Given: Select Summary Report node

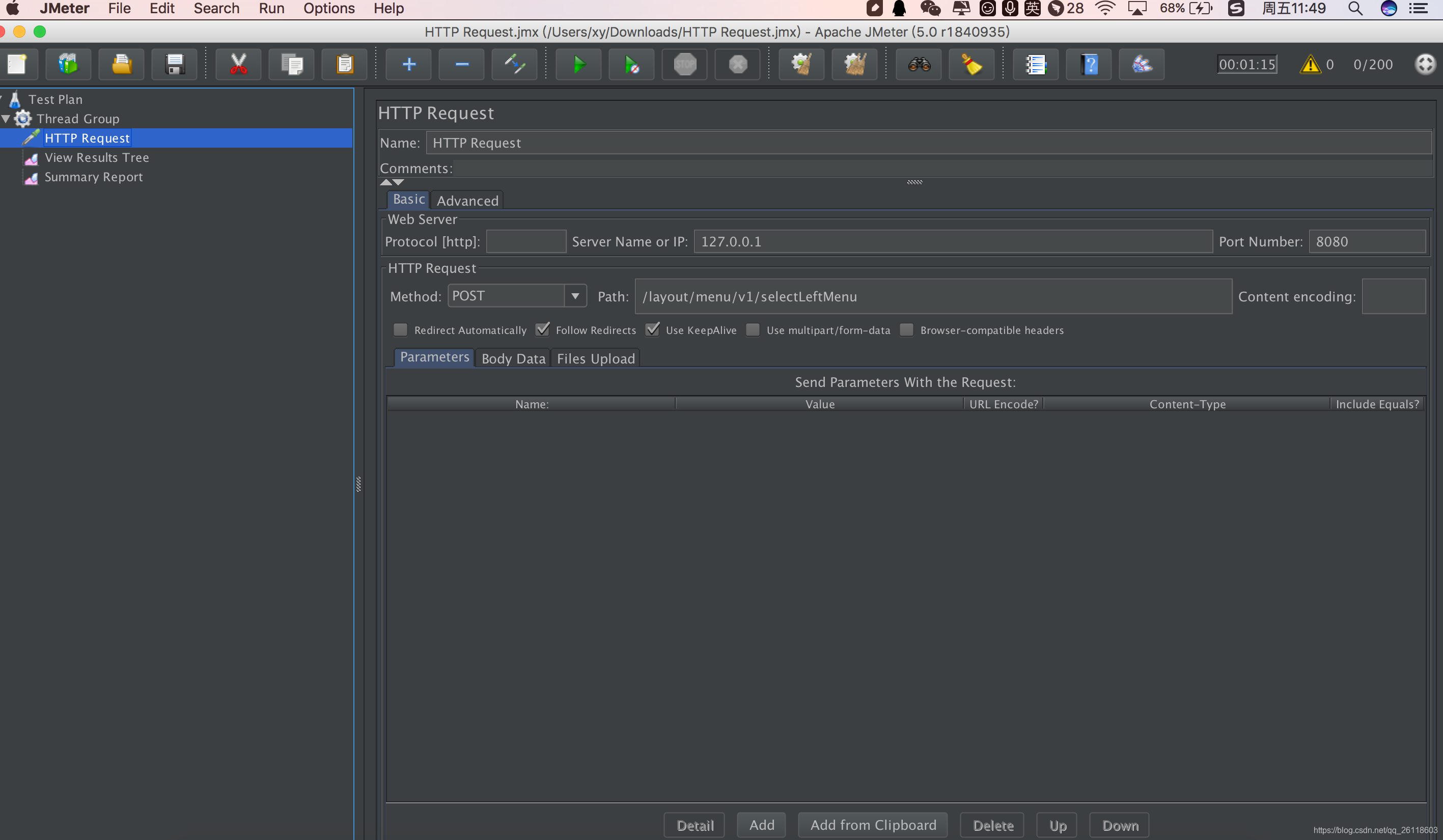Looking at the screenshot, I should [x=93, y=177].
